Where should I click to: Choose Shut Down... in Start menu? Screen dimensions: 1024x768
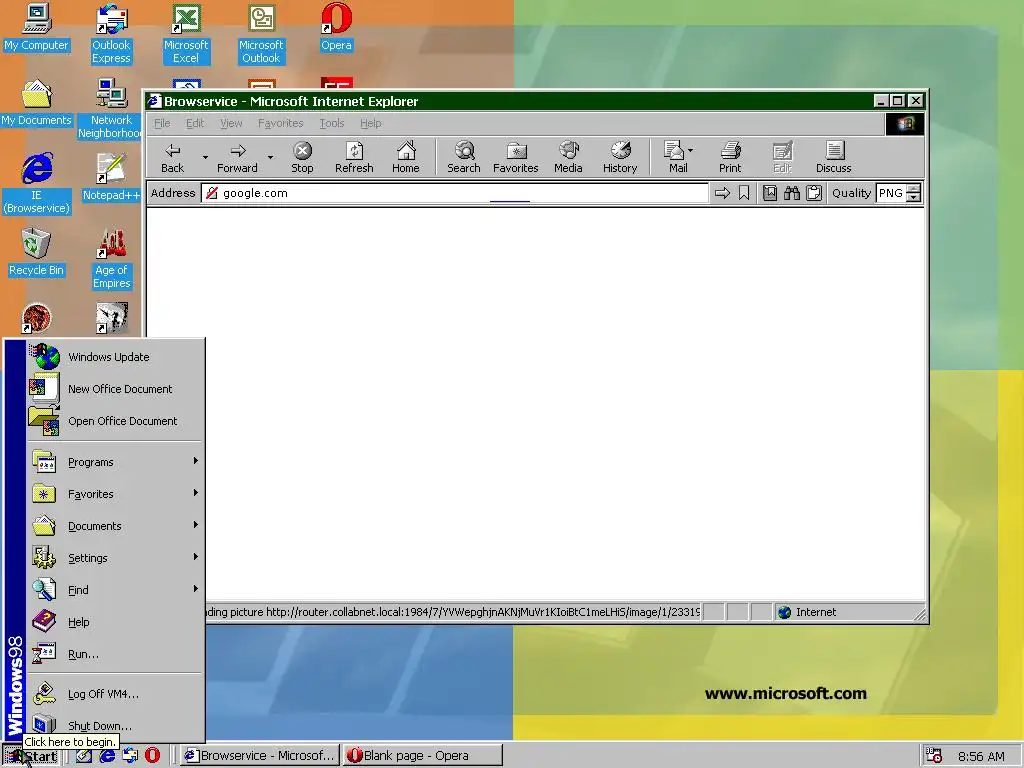coord(115,726)
